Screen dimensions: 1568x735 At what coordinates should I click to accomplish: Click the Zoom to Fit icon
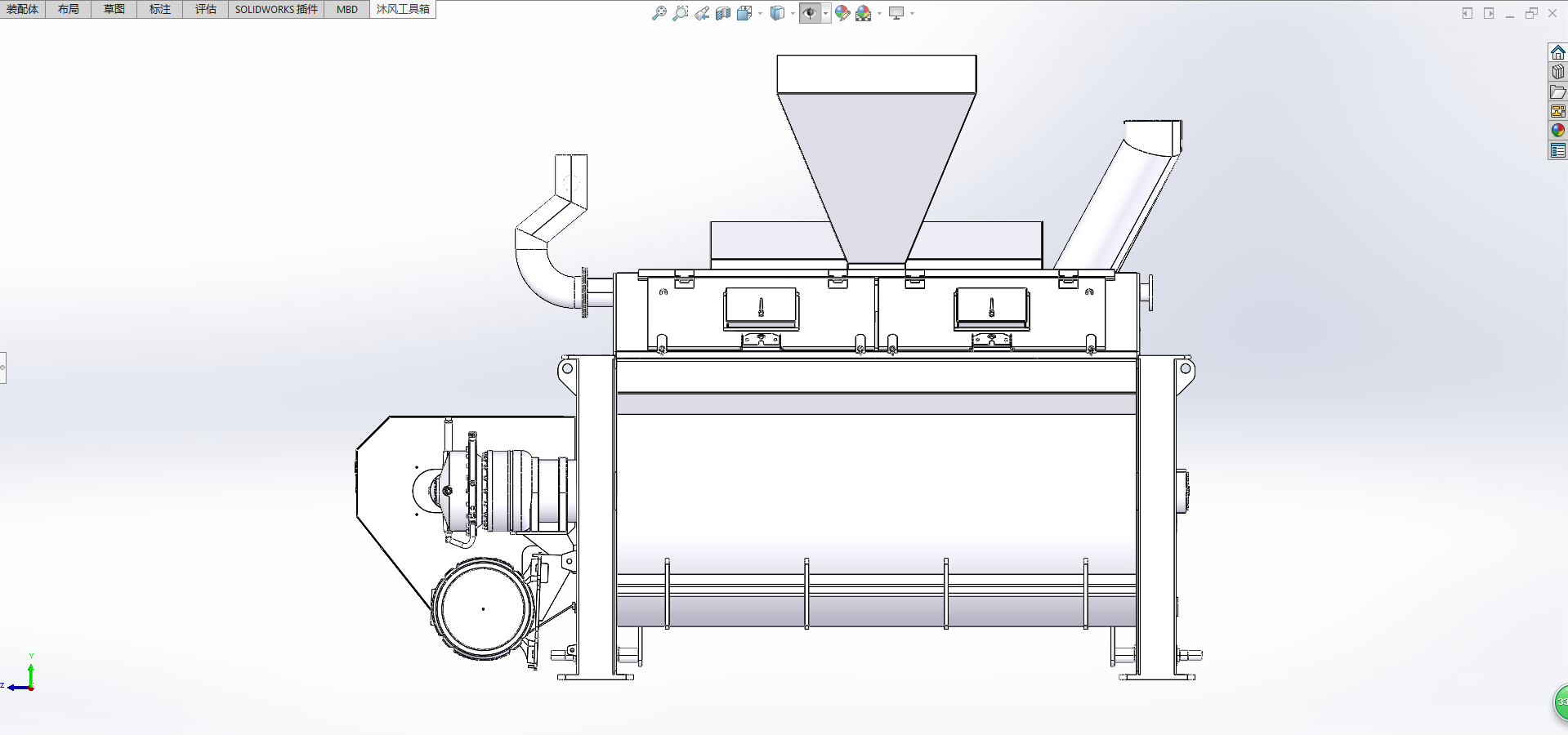point(659,13)
